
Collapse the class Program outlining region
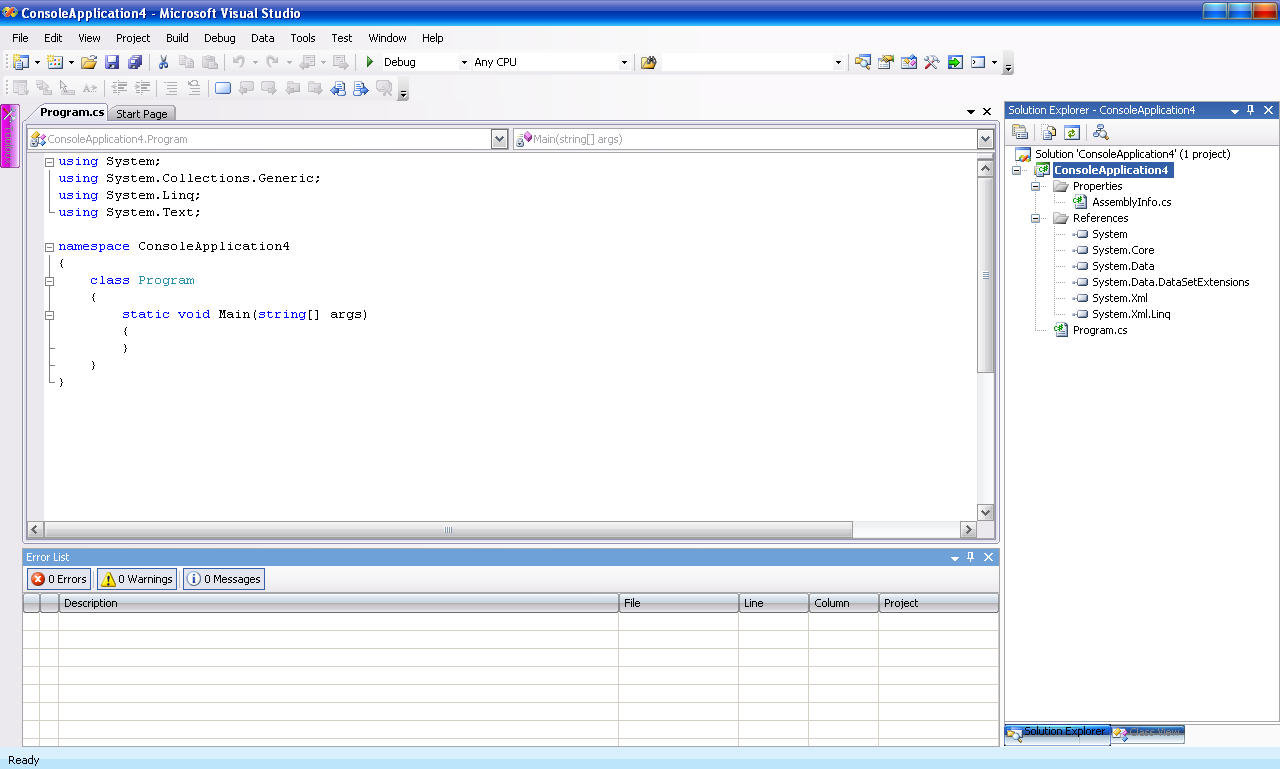point(49,280)
